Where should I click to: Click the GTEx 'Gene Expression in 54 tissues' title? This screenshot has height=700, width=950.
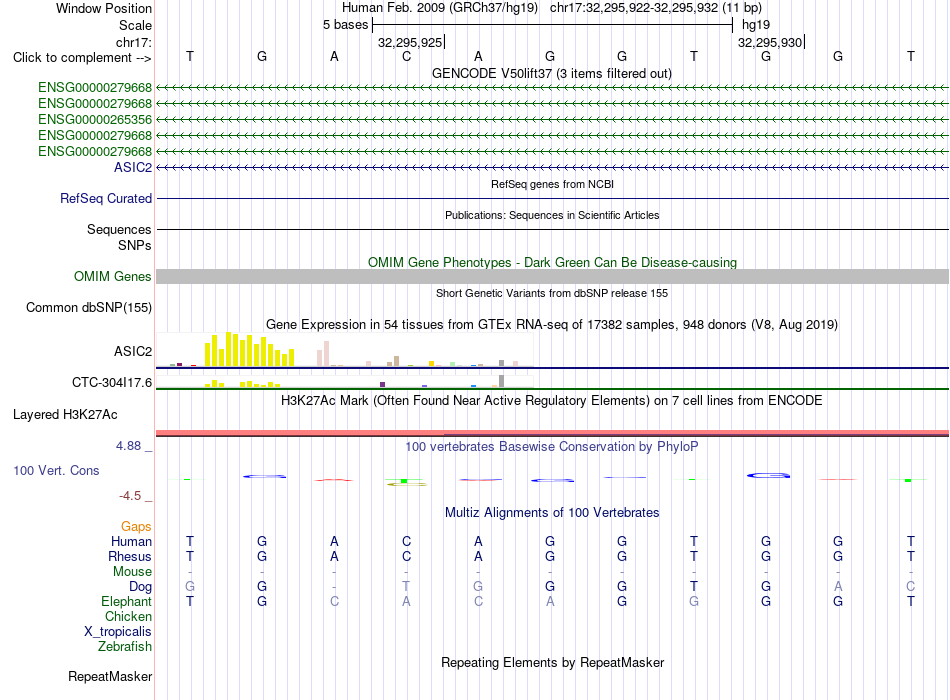(x=552, y=324)
